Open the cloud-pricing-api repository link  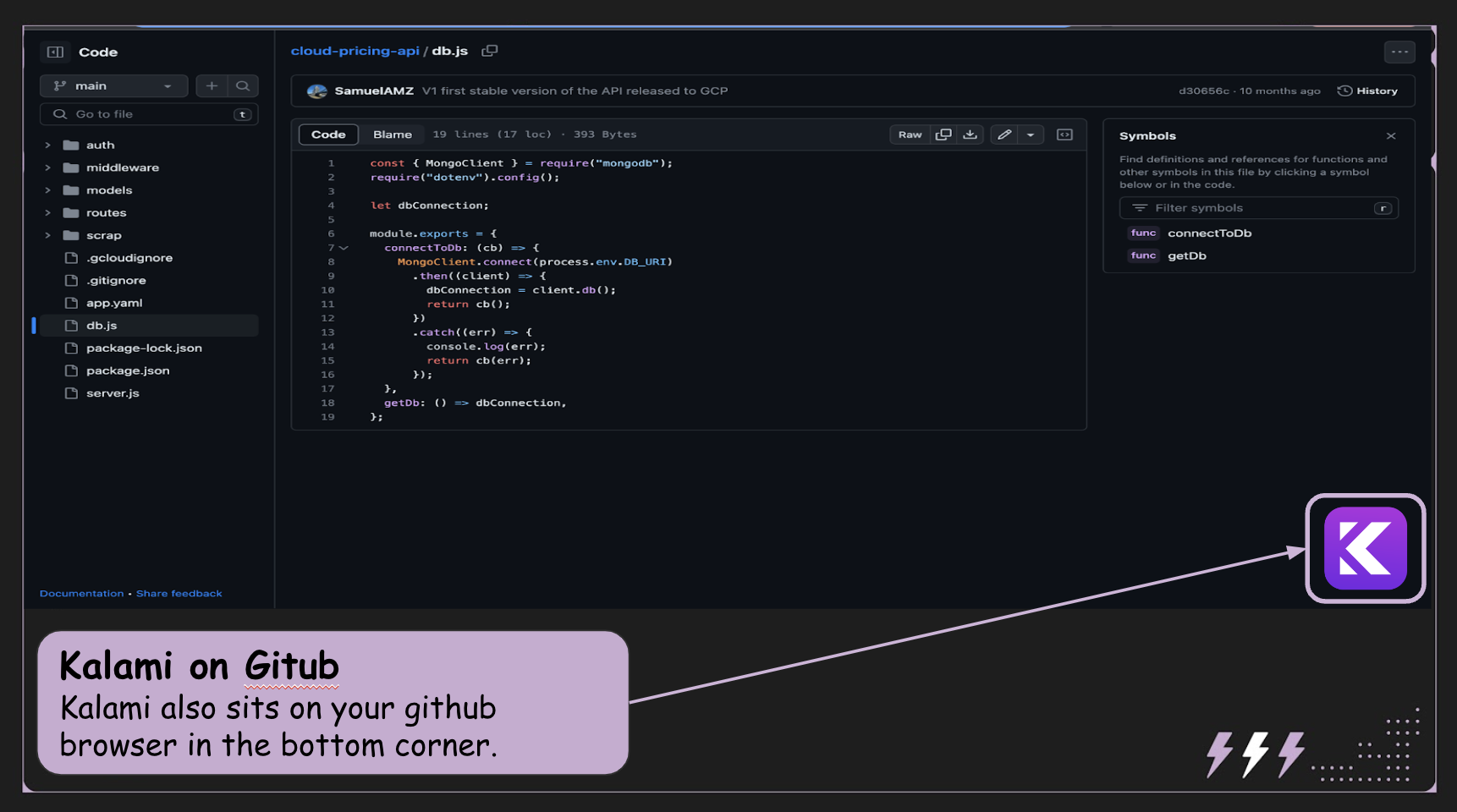click(x=355, y=51)
